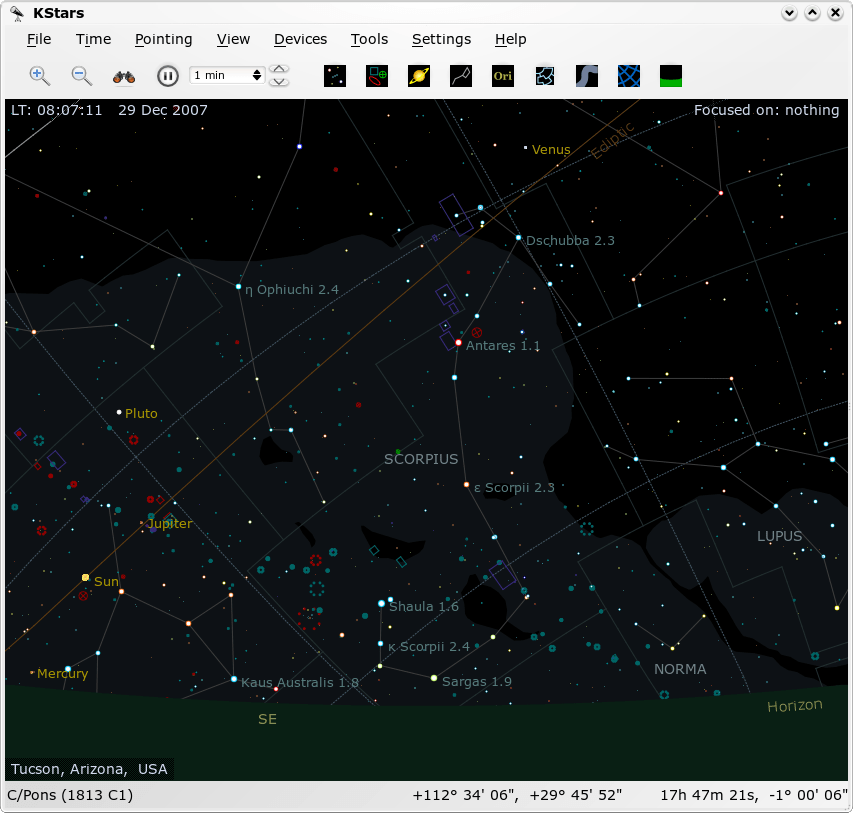The height and width of the screenshot is (813, 853).
Task: Toggle the coordinate grid icon
Action: 629,76
